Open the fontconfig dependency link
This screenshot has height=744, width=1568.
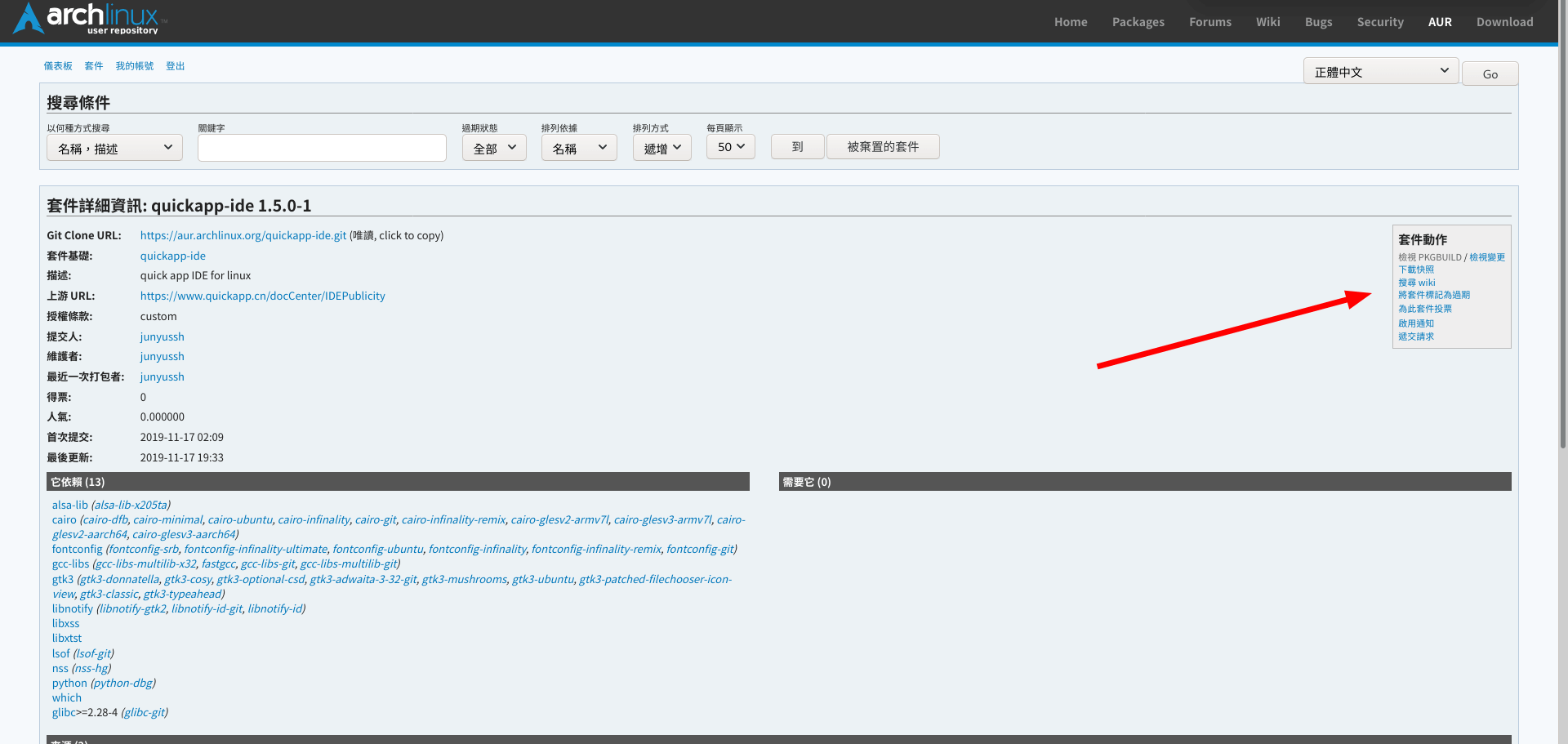click(78, 550)
